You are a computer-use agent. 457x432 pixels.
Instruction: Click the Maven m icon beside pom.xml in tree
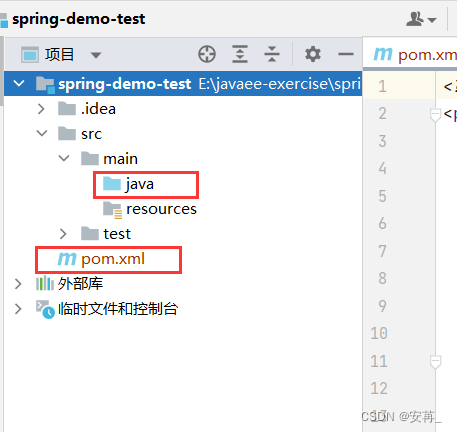pos(67,259)
